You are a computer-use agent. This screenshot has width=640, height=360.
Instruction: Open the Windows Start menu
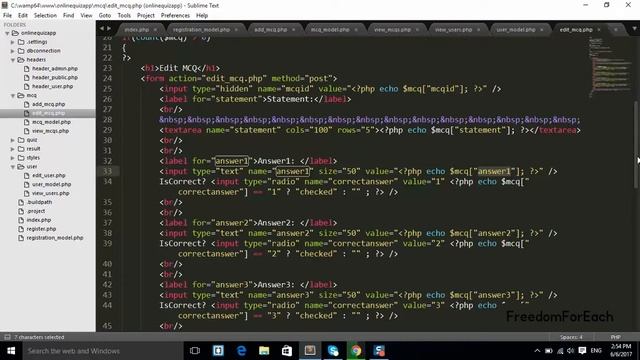(x=11, y=351)
